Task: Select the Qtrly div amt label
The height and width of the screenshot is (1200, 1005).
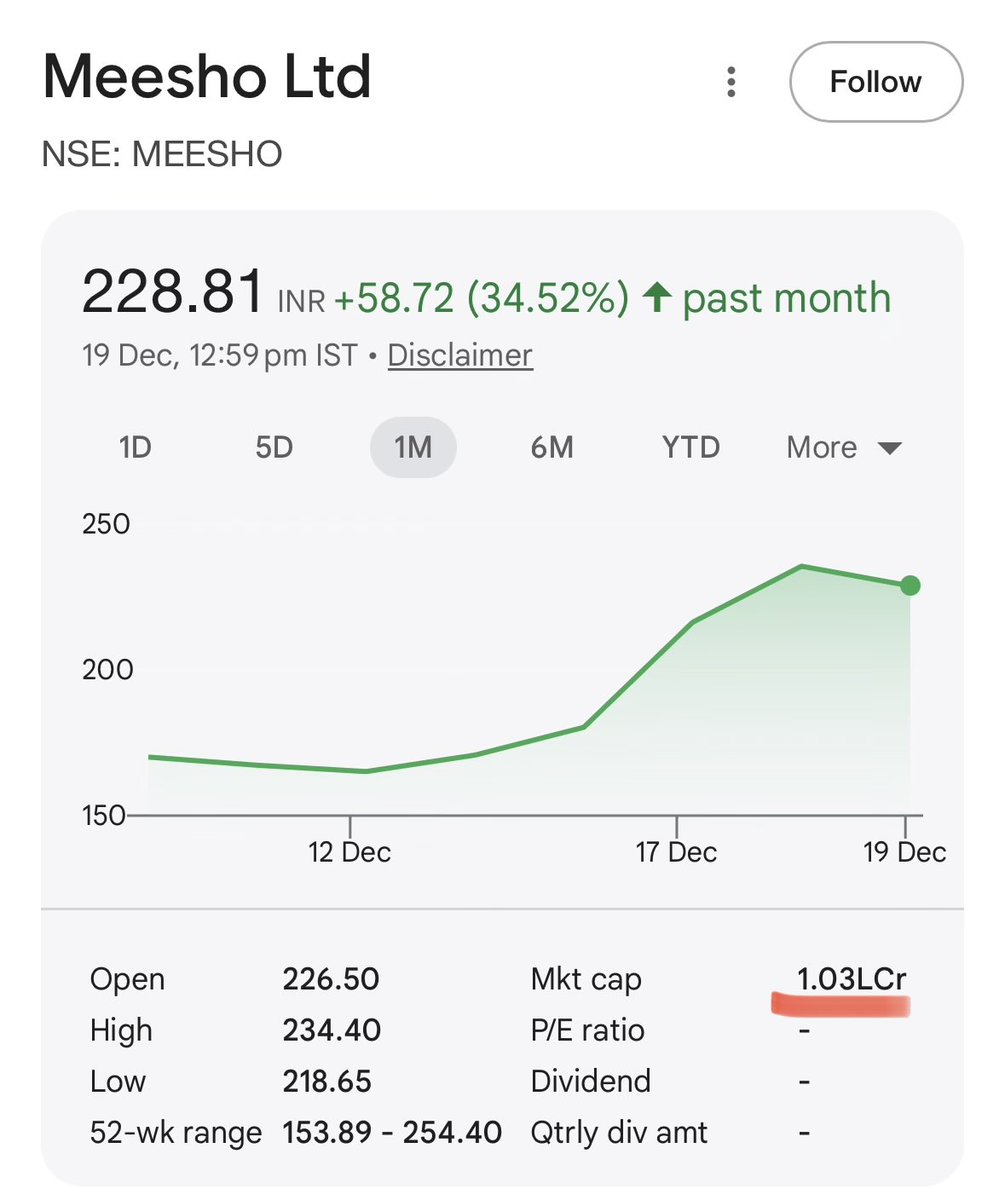Action: pos(619,1133)
